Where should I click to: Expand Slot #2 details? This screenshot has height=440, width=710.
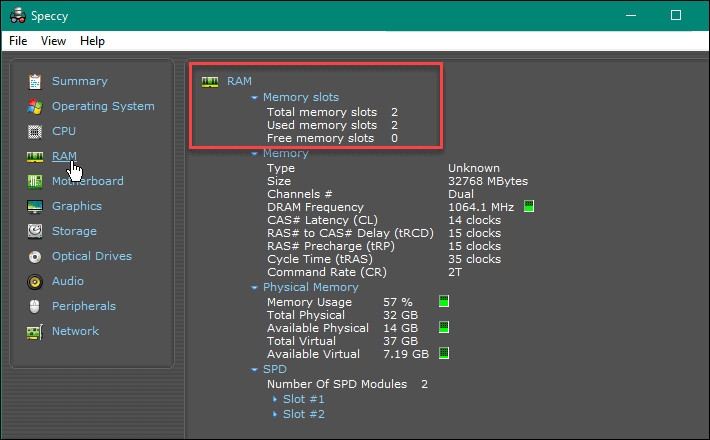pyautogui.click(x=274, y=414)
